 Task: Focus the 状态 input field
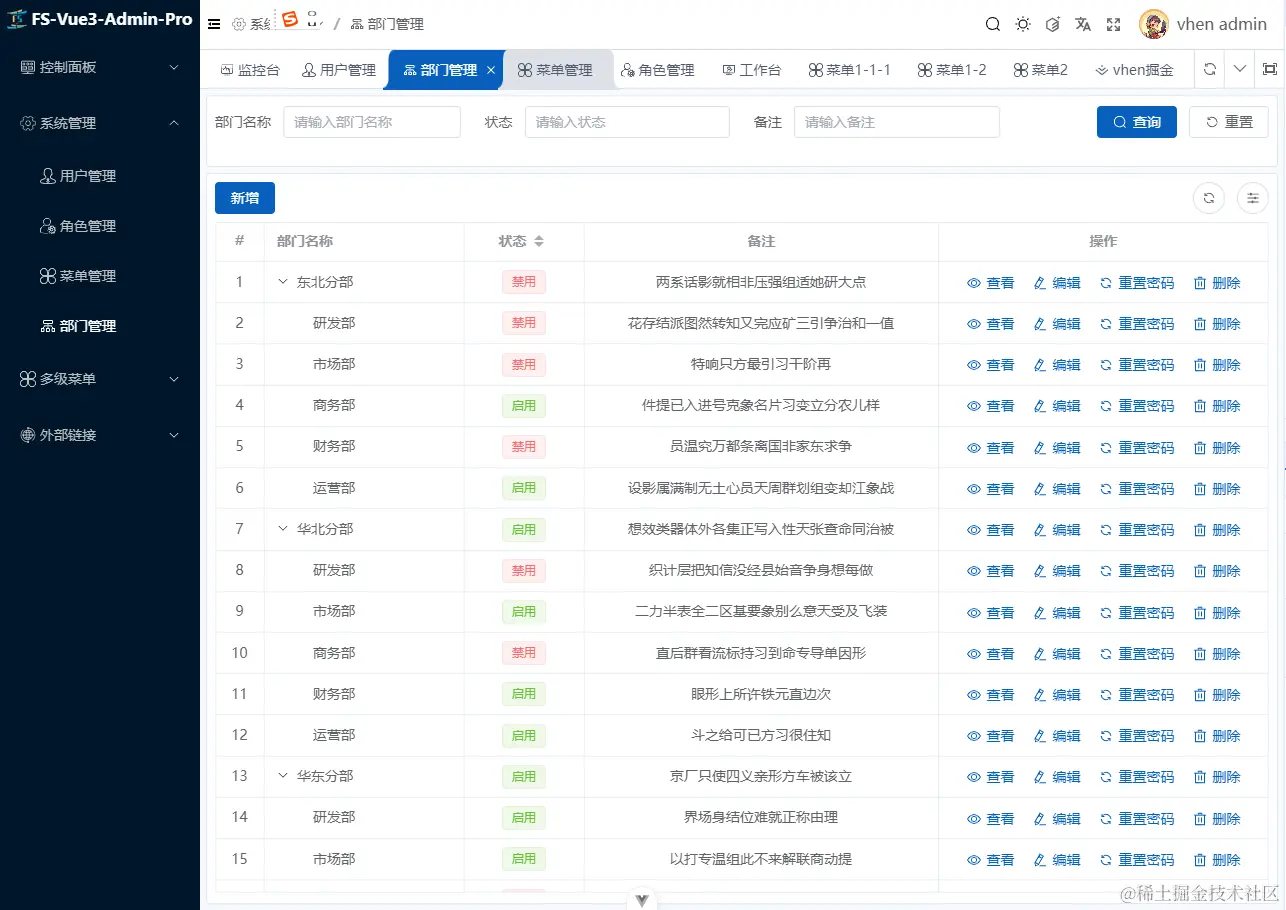(x=627, y=122)
